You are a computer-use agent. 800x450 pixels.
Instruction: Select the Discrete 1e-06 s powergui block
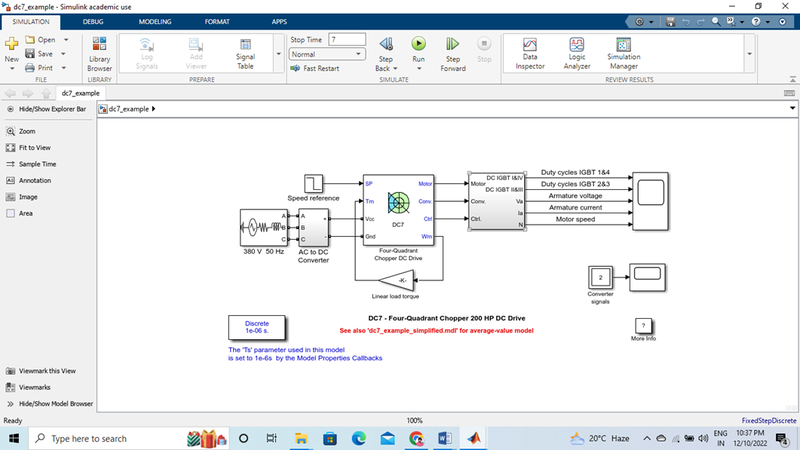pos(257,327)
